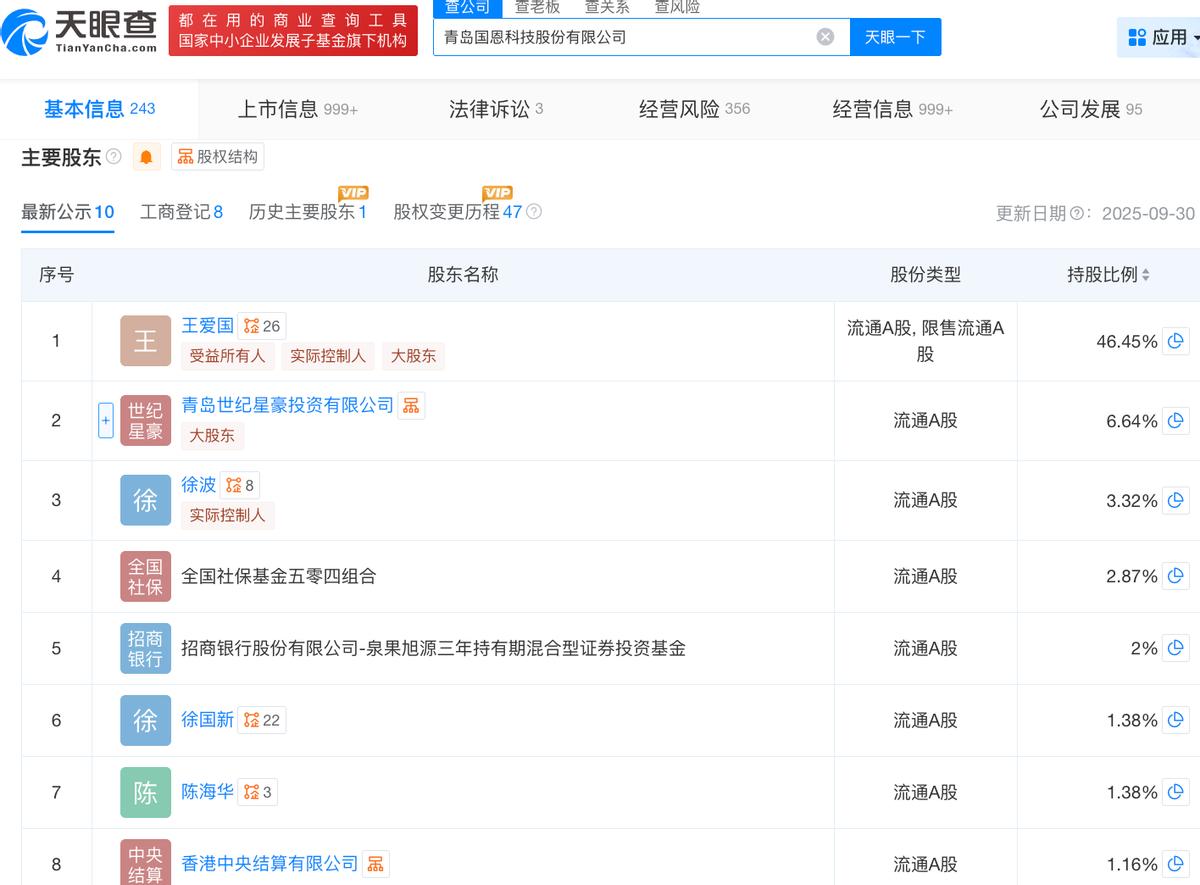The height and width of the screenshot is (885, 1200).
Task: Open shareholder 陈海华's profile link
Action: click(x=207, y=792)
